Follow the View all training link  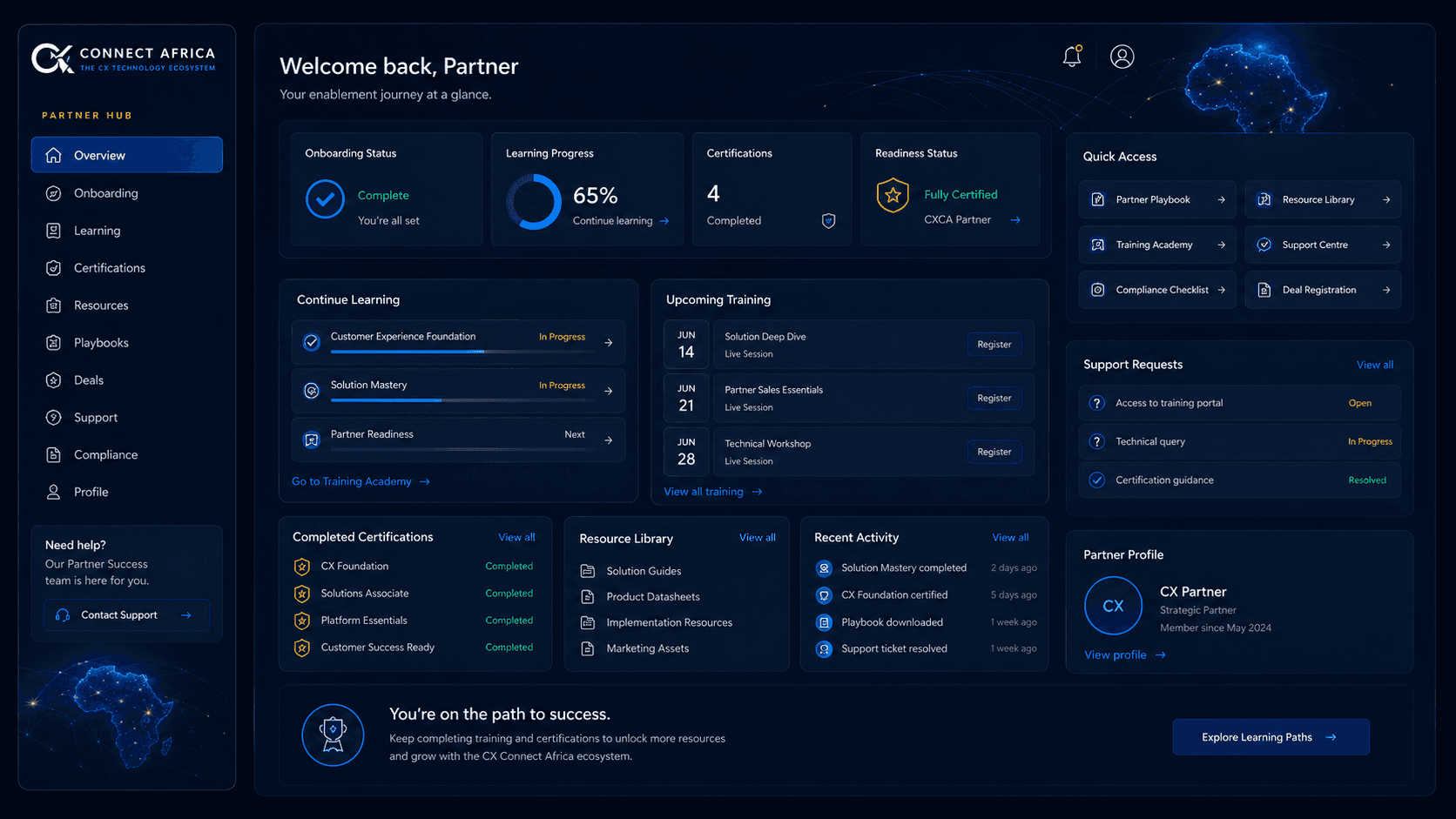(713, 492)
